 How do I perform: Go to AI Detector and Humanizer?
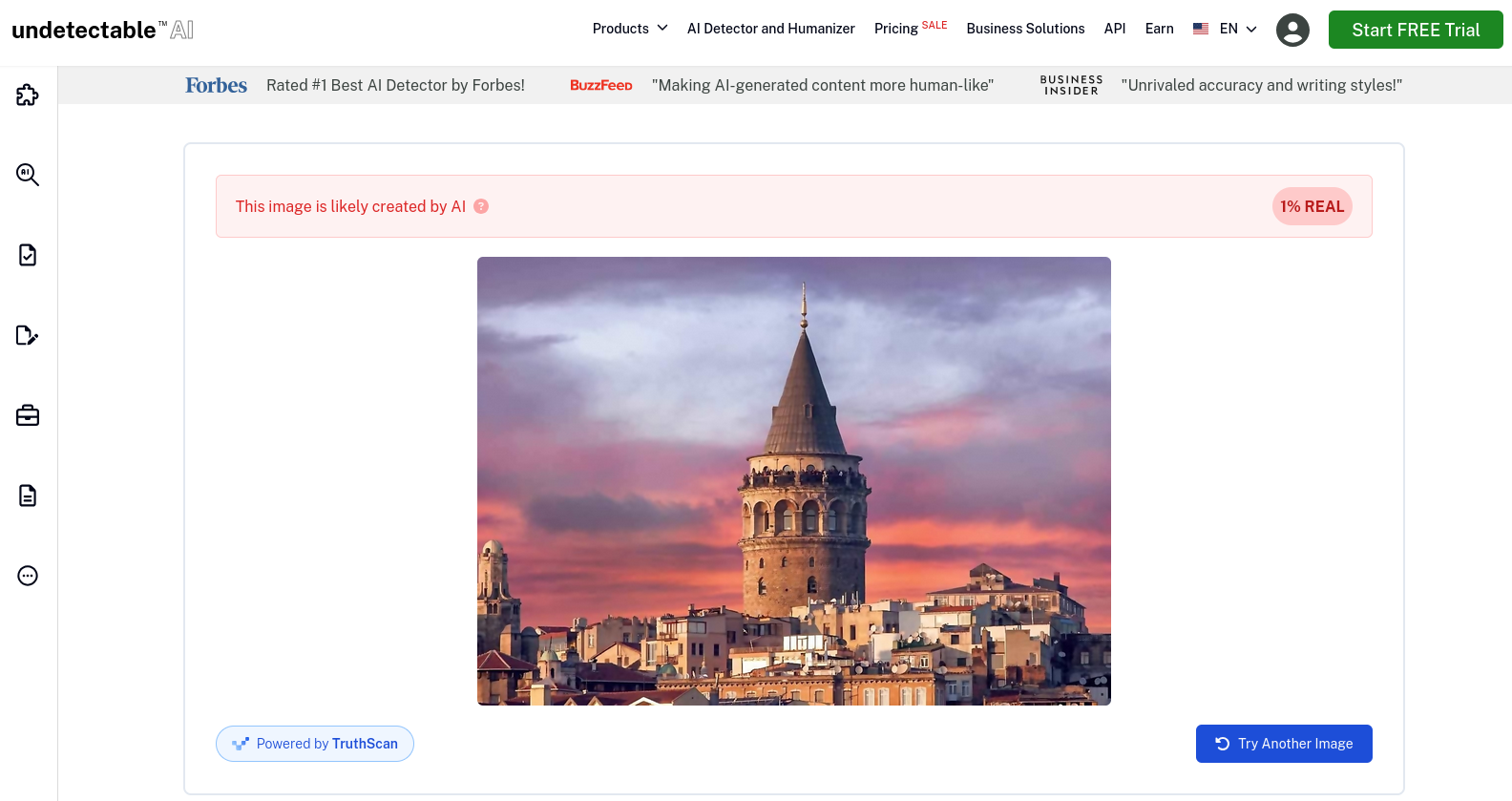coord(770,29)
